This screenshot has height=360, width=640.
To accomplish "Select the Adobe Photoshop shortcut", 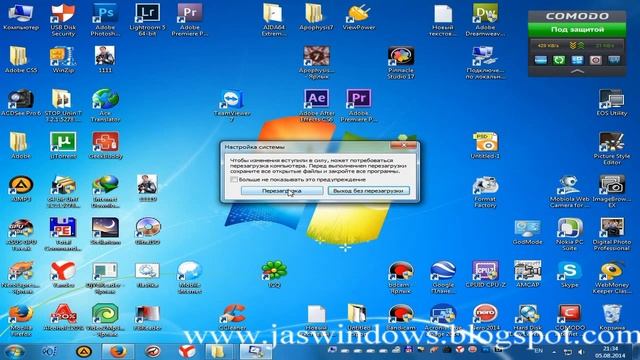I will coord(105,20).
